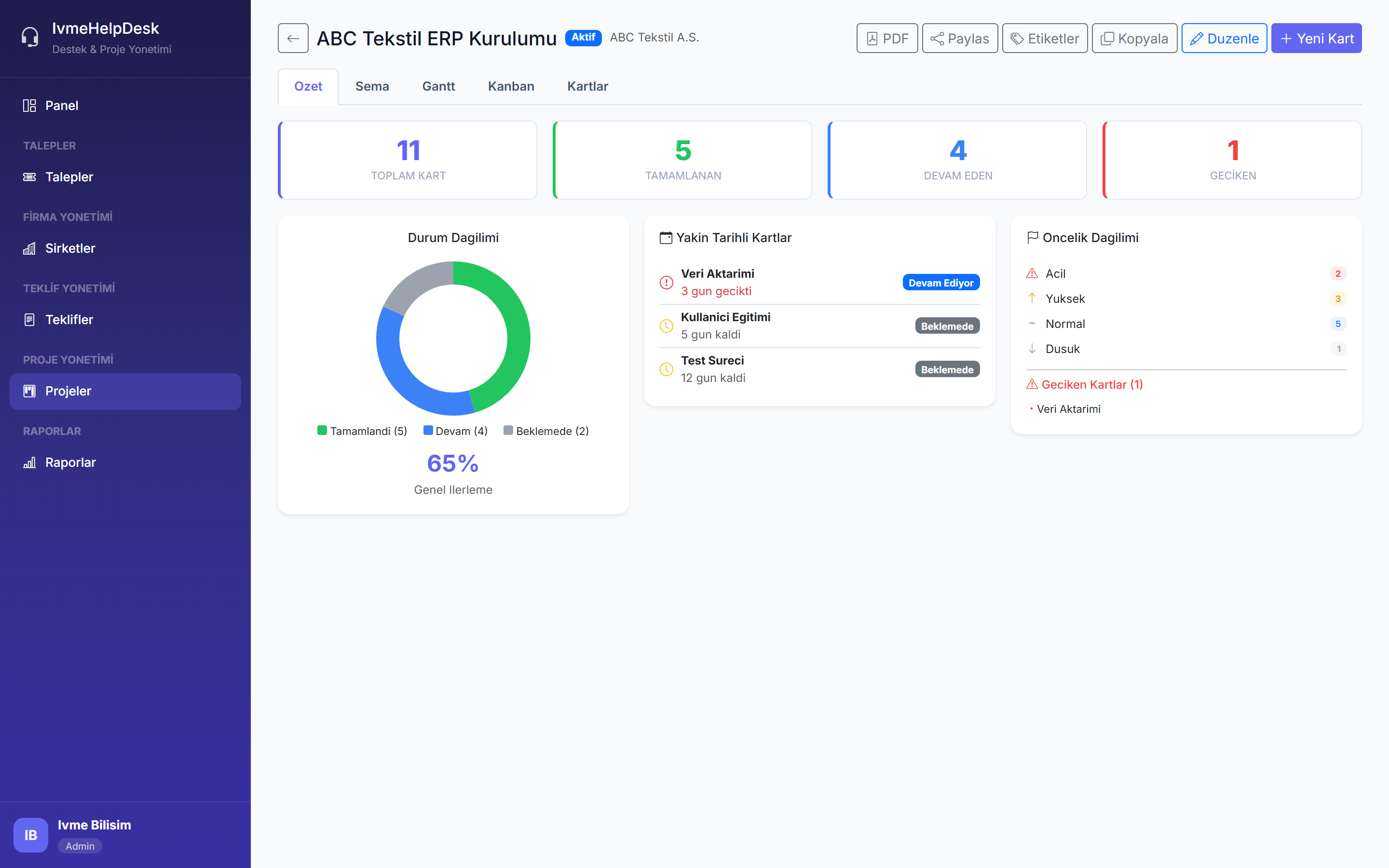The height and width of the screenshot is (868, 1389).
Task: Open Etiketler tags button
Action: pos(1044,39)
